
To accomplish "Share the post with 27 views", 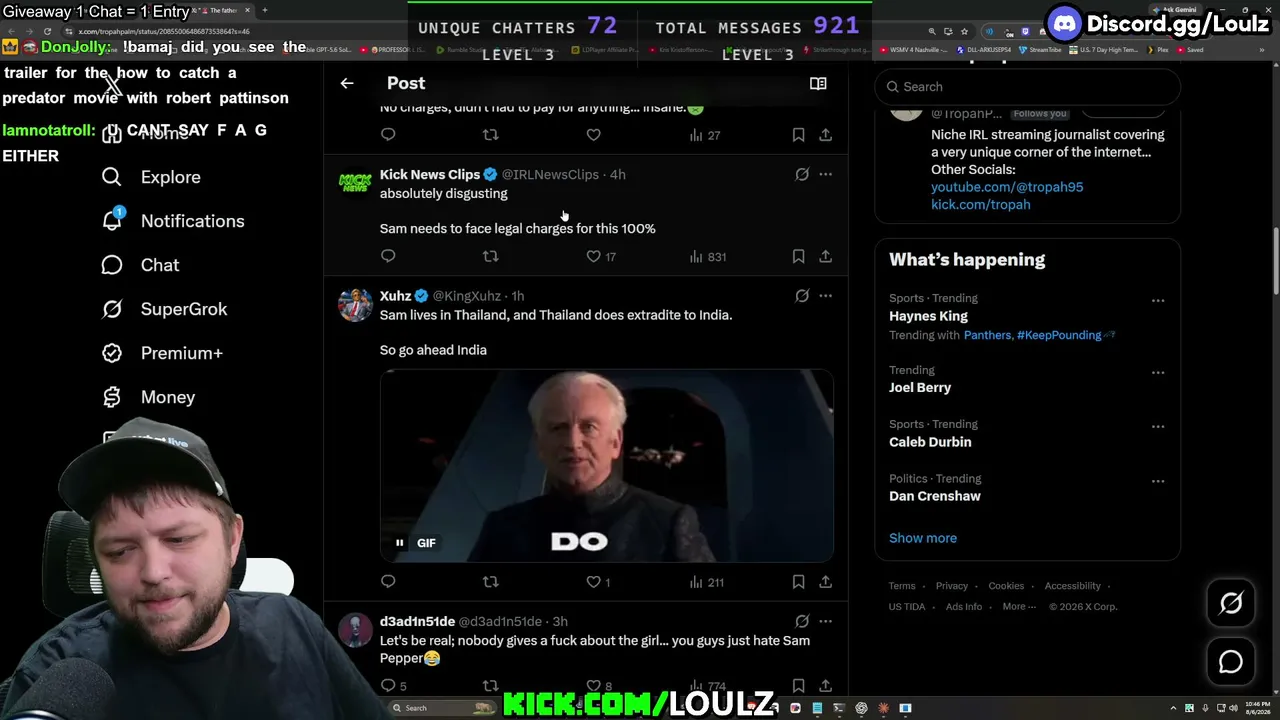I will pyautogui.click(x=826, y=134).
